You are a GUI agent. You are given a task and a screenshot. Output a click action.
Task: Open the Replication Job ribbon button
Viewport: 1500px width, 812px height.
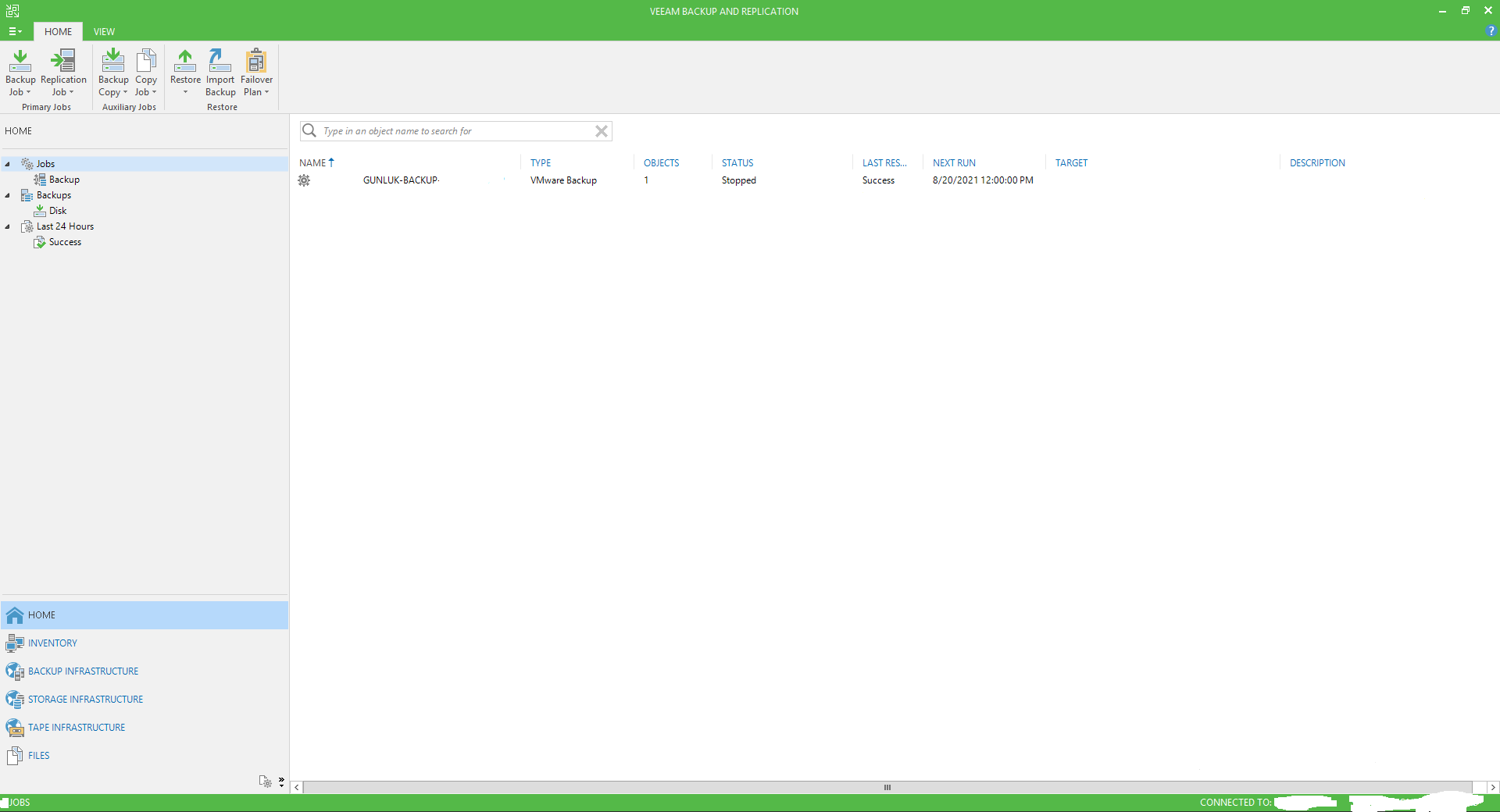pyautogui.click(x=63, y=72)
